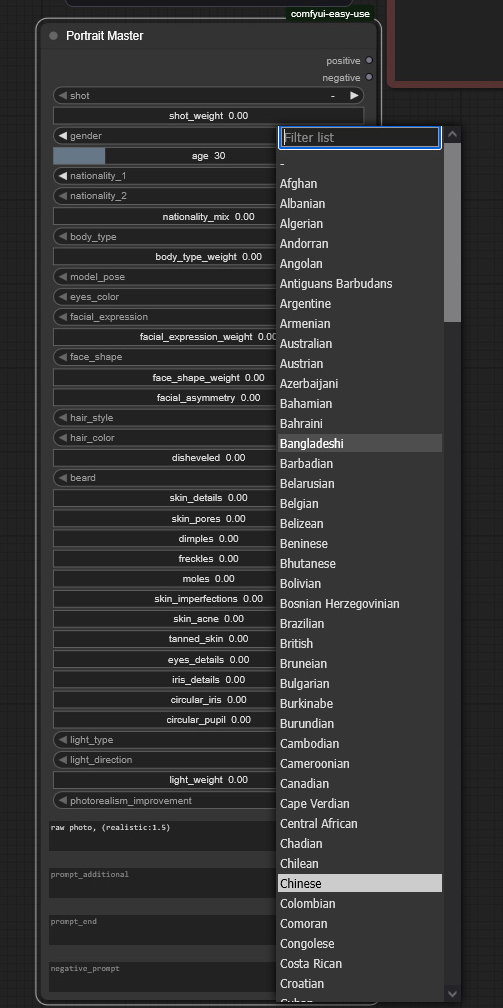Click the left arrow on the facial_expression widget
Image resolution: width=503 pixels, height=1008 pixels.
pyautogui.click(x=62, y=316)
